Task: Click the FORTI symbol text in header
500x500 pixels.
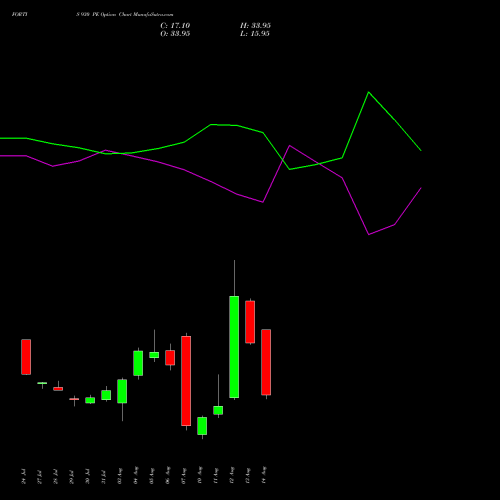Action: [x=19, y=14]
